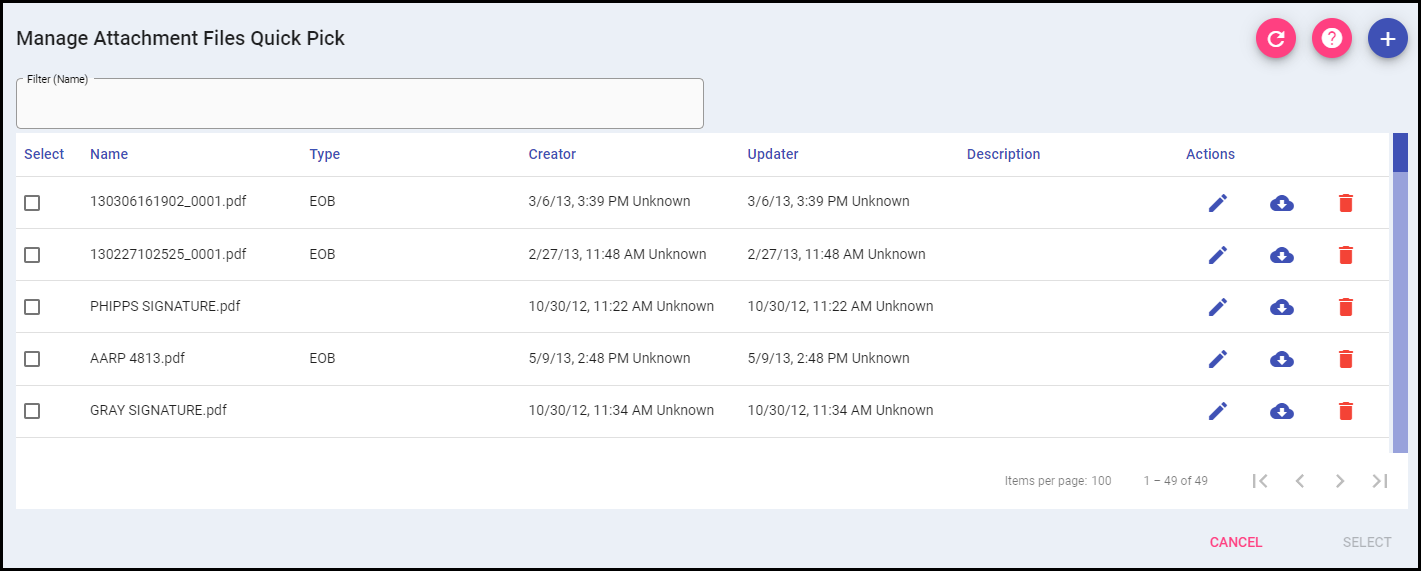This screenshot has height=571, width=1421.
Task: Click the pink refresh button
Action: point(1276,39)
